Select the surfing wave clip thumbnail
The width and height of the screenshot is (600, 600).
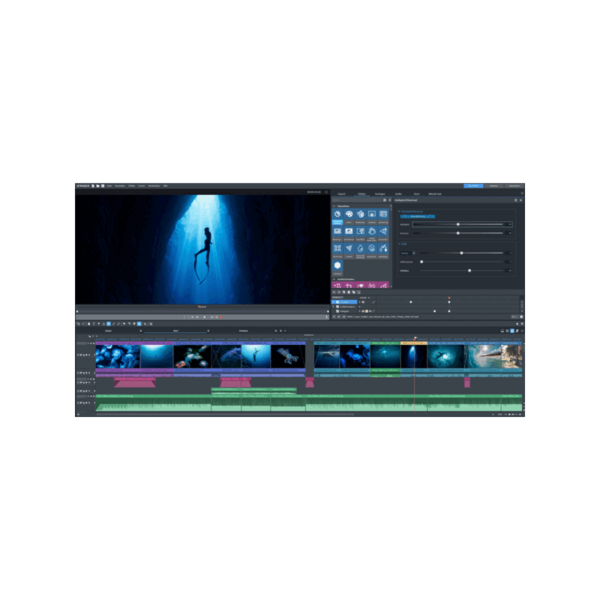coord(482,356)
